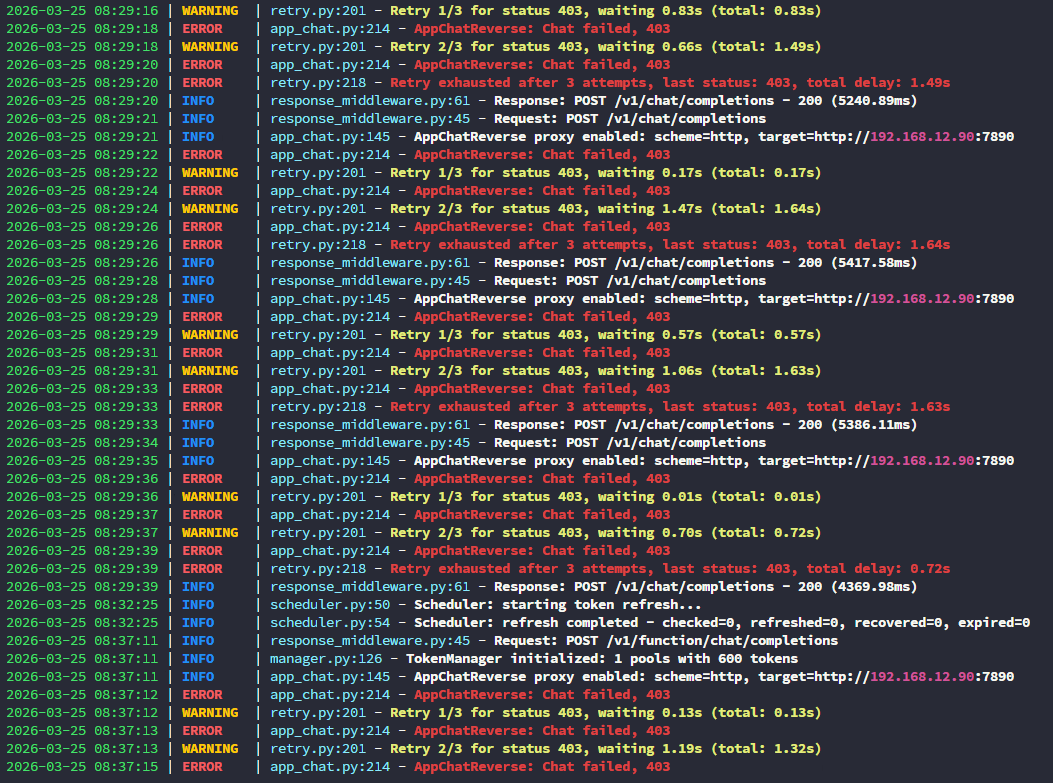Image resolution: width=1053 pixels, height=783 pixels.
Task: Click the timestamp '2026-03-25 08:29:16'
Action: pos(83,11)
